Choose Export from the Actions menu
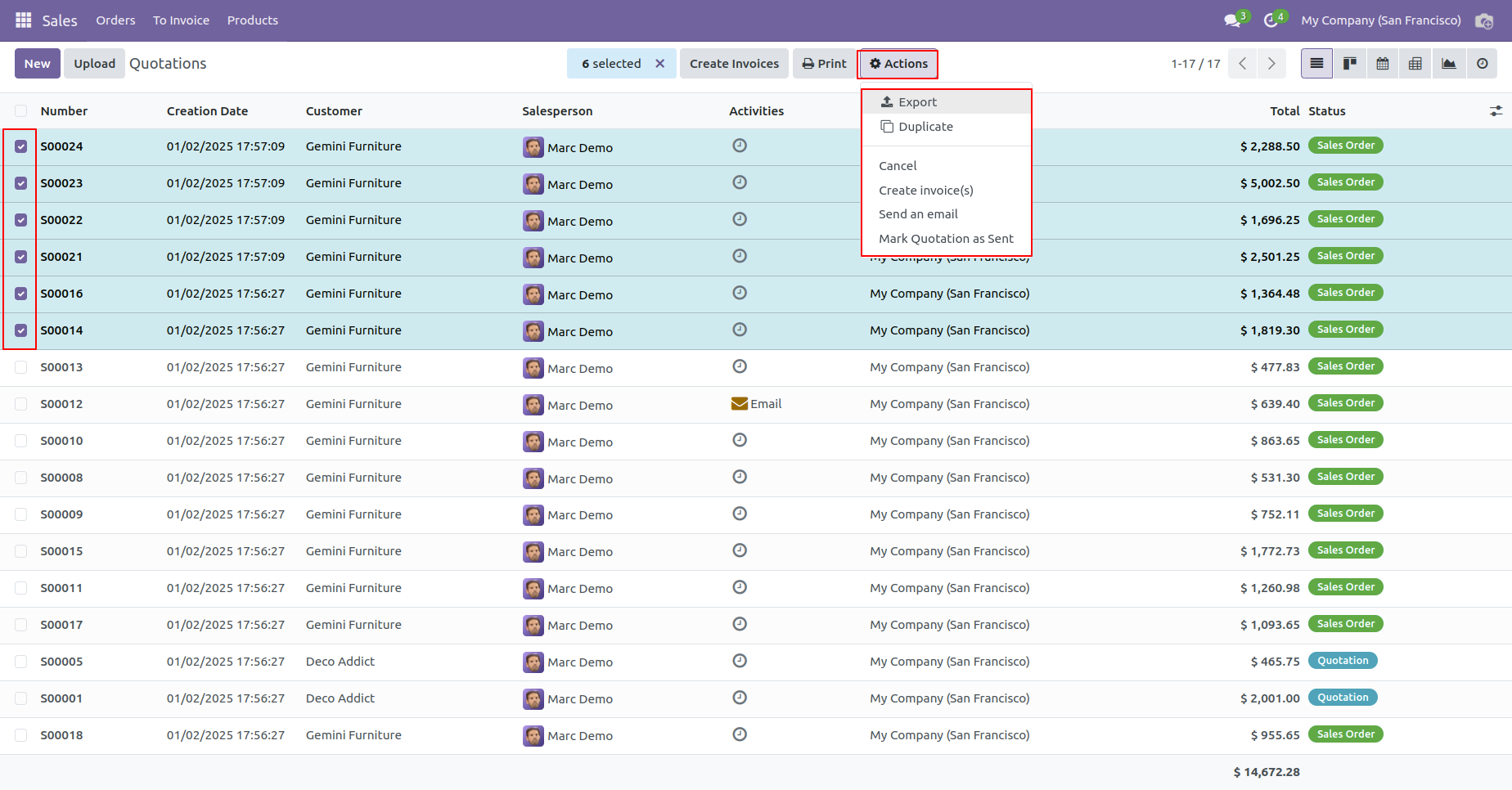The height and width of the screenshot is (790, 1512). (947, 102)
